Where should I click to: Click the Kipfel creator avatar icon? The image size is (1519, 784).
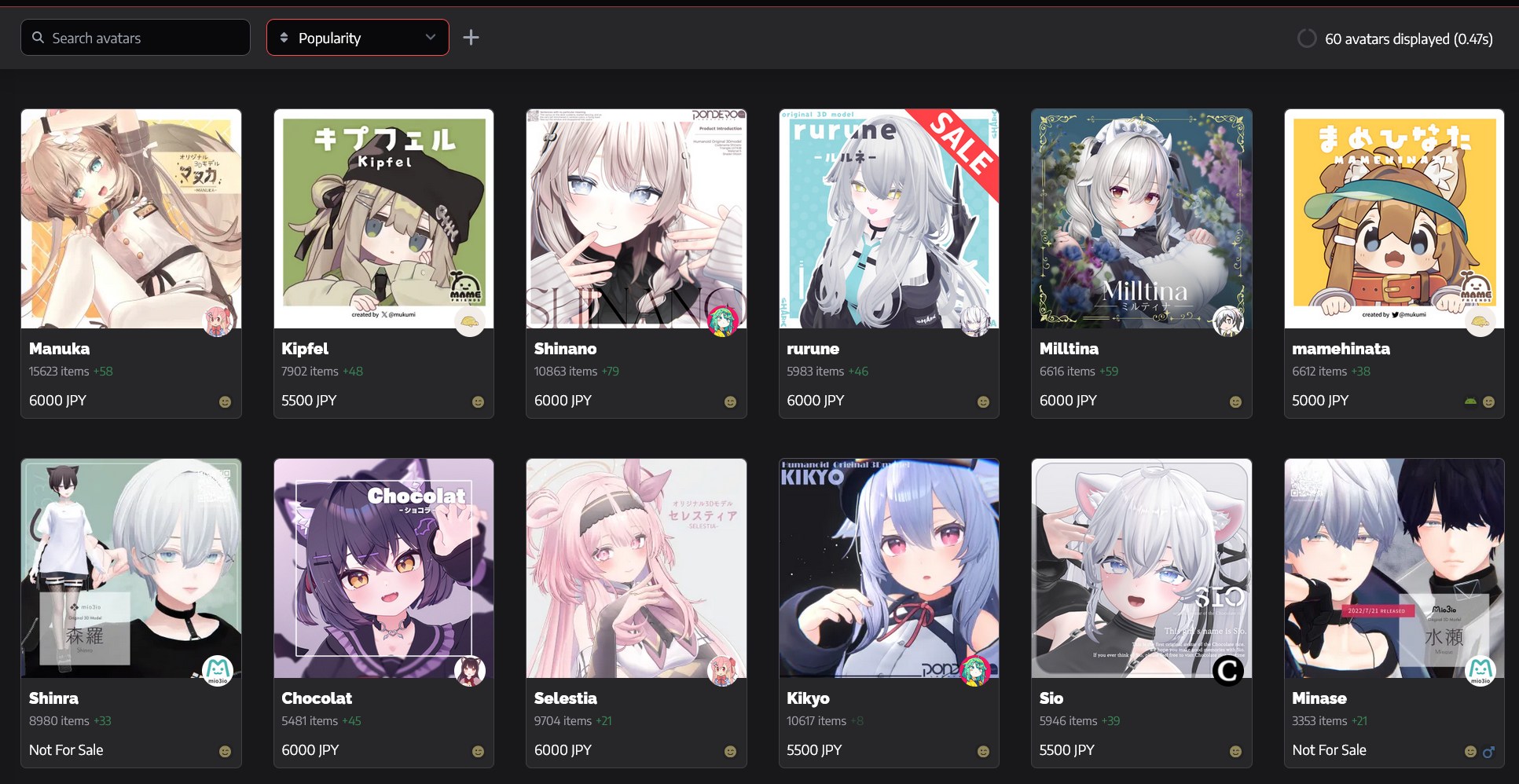pyautogui.click(x=470, y=321)
